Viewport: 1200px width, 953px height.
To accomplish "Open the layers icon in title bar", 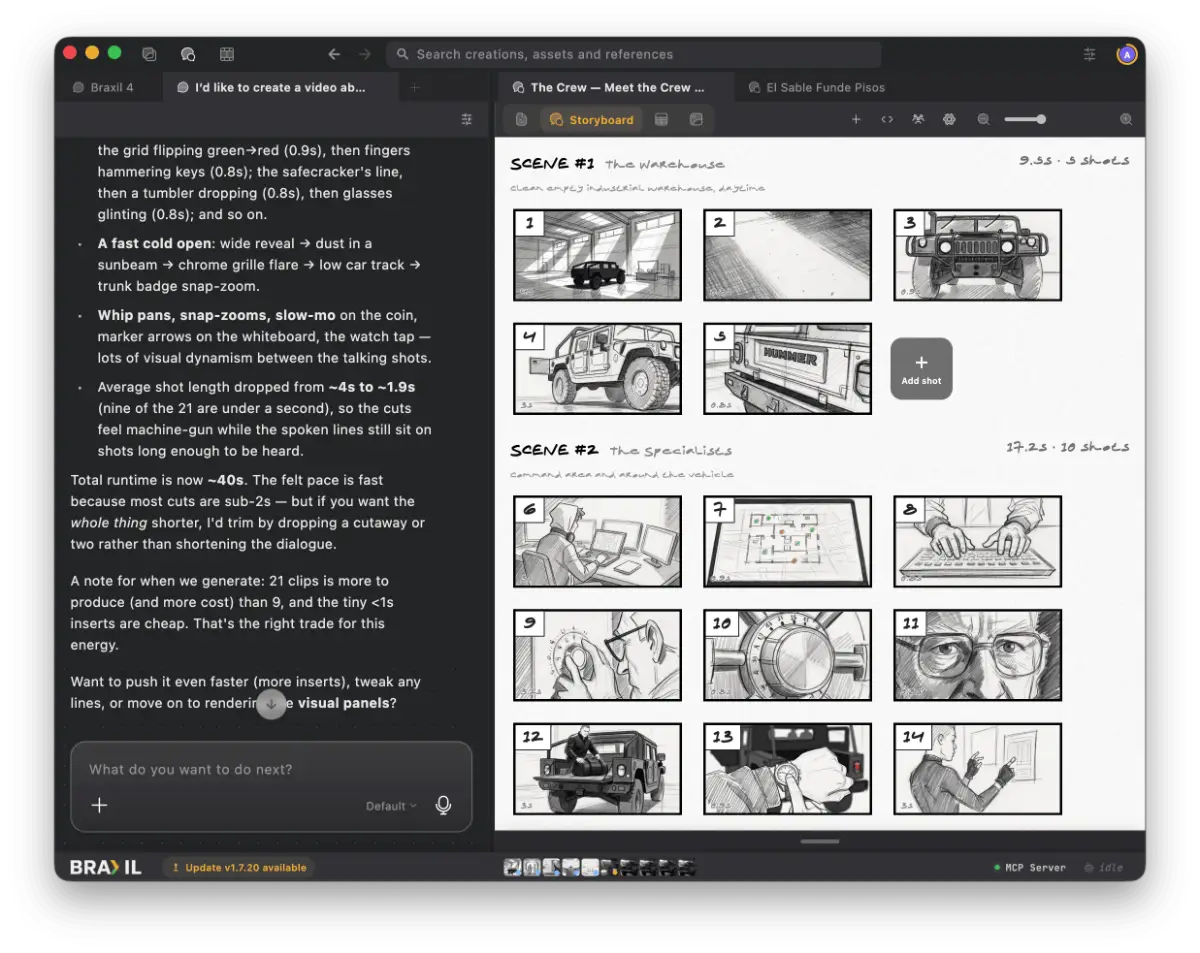I will [149, 54].
